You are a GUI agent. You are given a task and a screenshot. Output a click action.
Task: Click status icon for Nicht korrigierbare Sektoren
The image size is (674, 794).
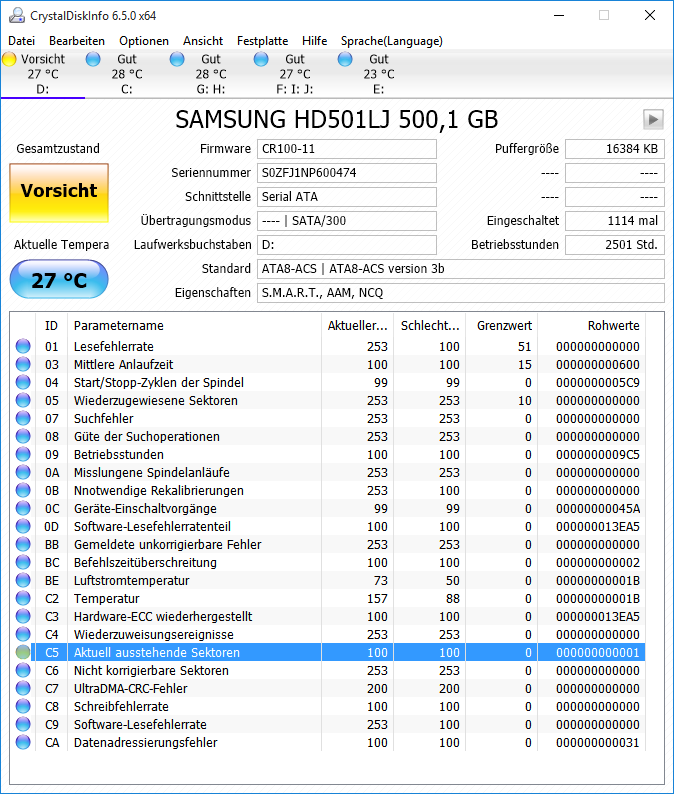(x=23, y=670)
